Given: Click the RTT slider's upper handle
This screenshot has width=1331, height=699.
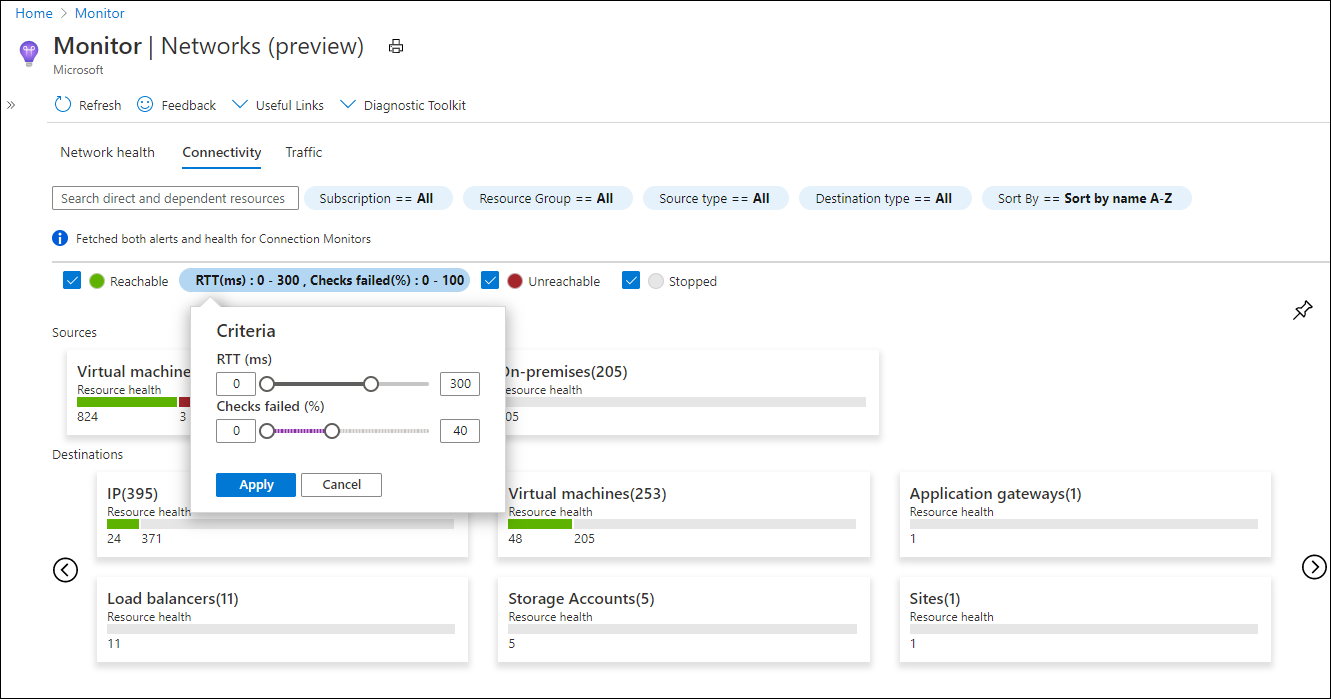Looking at the screenshot, I should click(371, 384).
